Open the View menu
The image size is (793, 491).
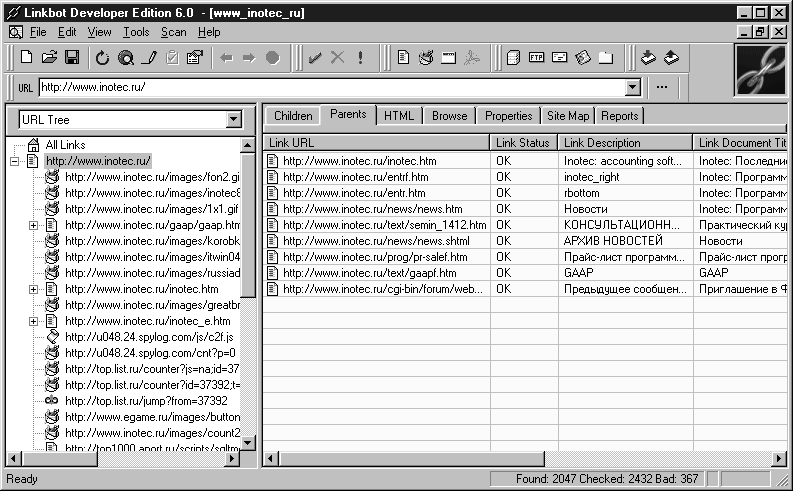(x=99, y=32)
